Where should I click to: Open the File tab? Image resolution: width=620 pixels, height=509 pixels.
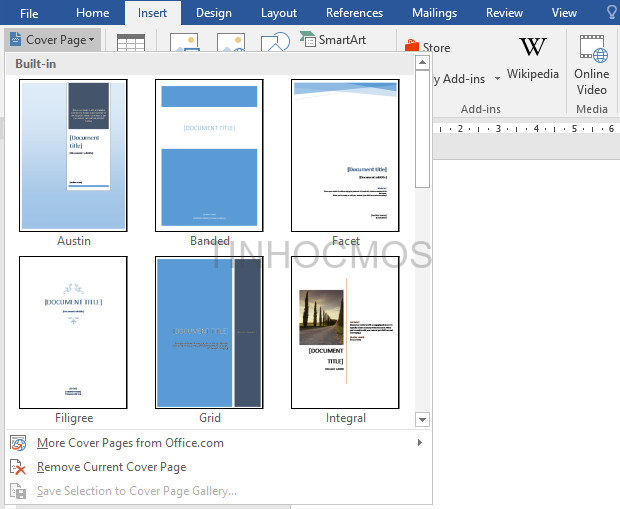(x=29, y=13)
